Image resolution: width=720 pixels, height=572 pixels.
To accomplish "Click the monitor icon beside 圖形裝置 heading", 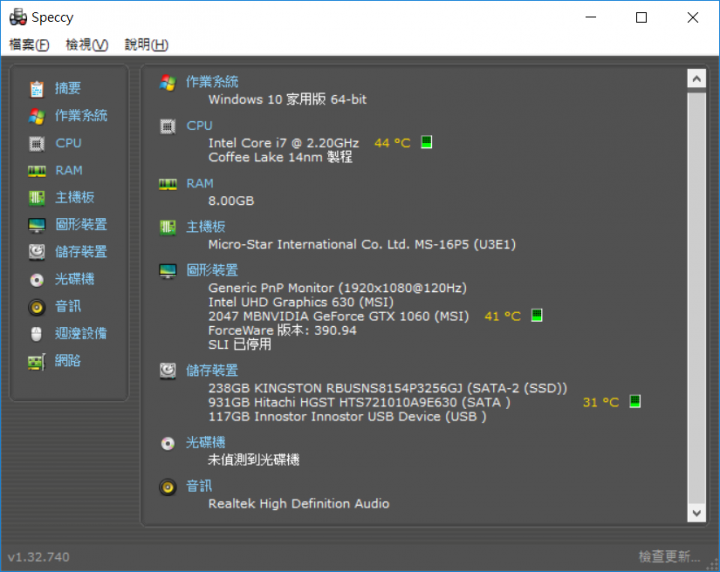I will (168, 271).
